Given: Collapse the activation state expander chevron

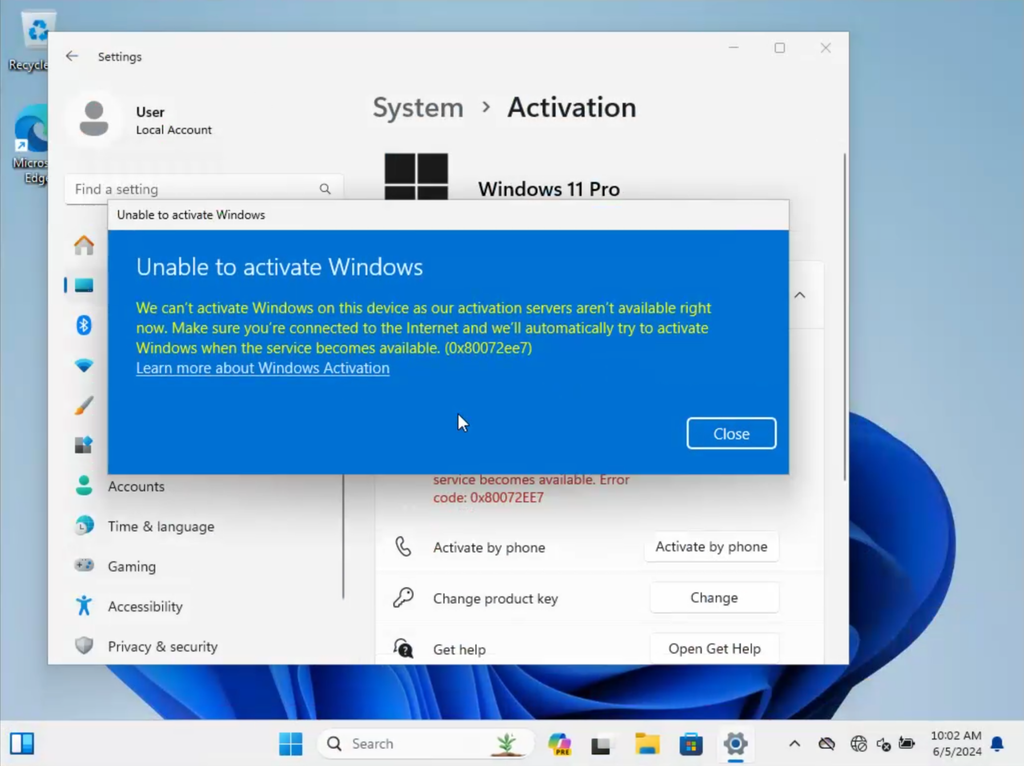Looking at the screenshot, I should (800, 296).
